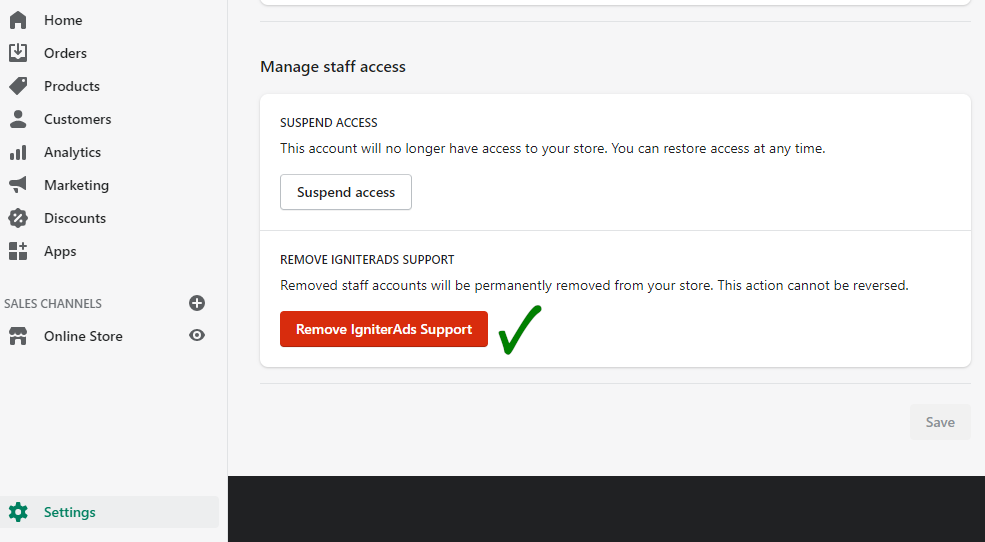
Task: Click the Save button
Action: (x=940, y=422)
